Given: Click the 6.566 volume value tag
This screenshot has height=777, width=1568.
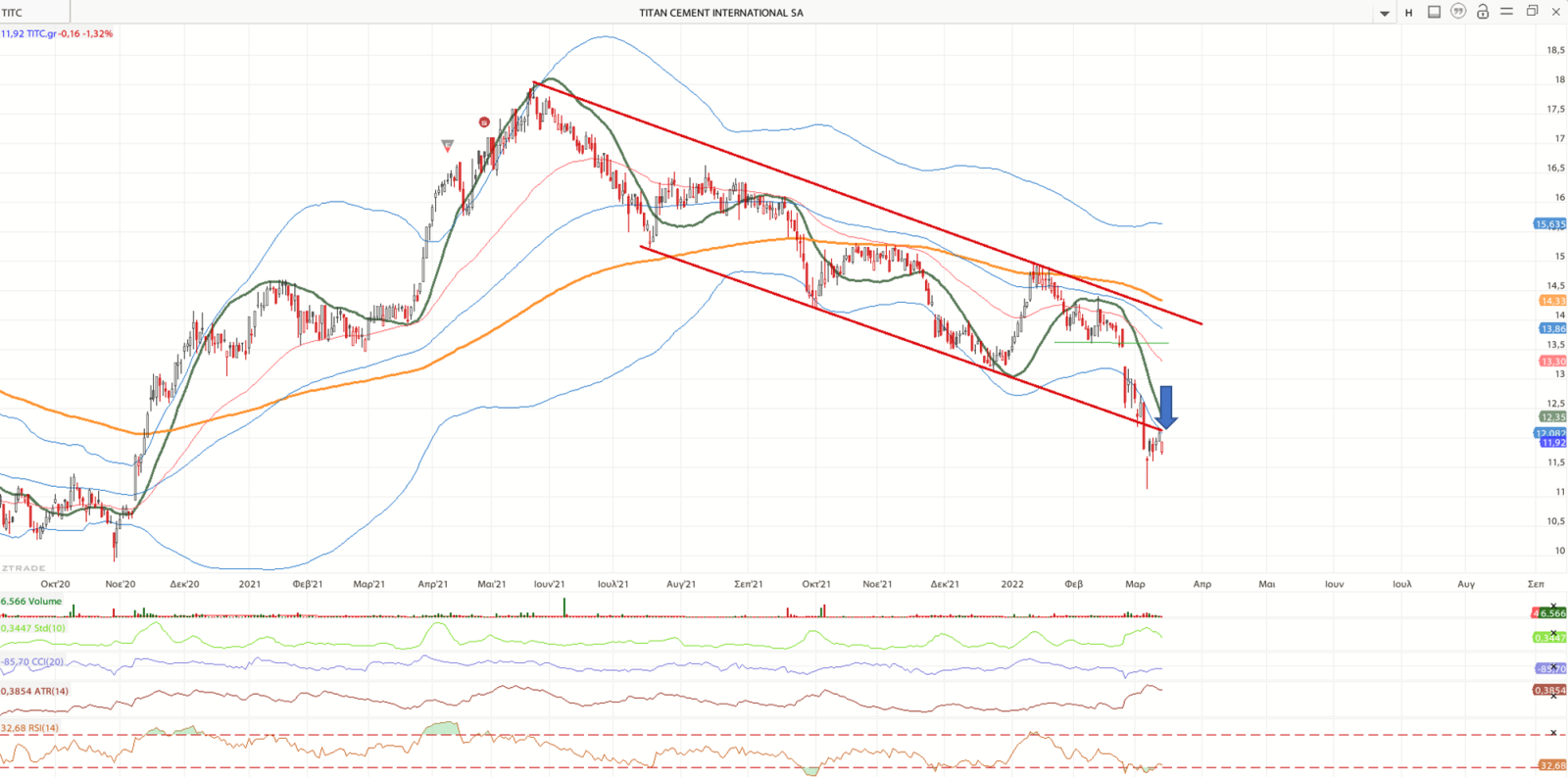Looking at the screenshot, I should pyautogui.click(x=1550, y=613).
